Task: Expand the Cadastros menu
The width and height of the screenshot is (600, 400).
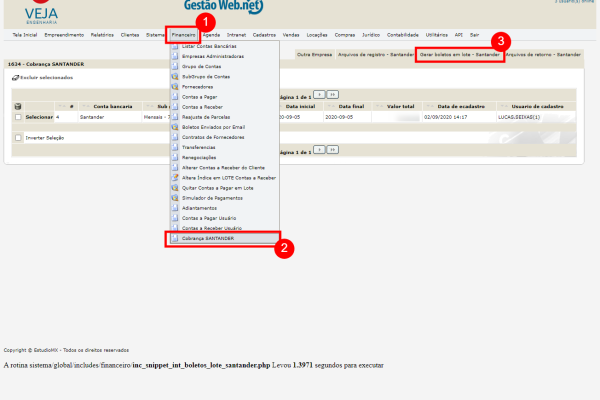Action: pyautogui.click(x=266, y=34)
